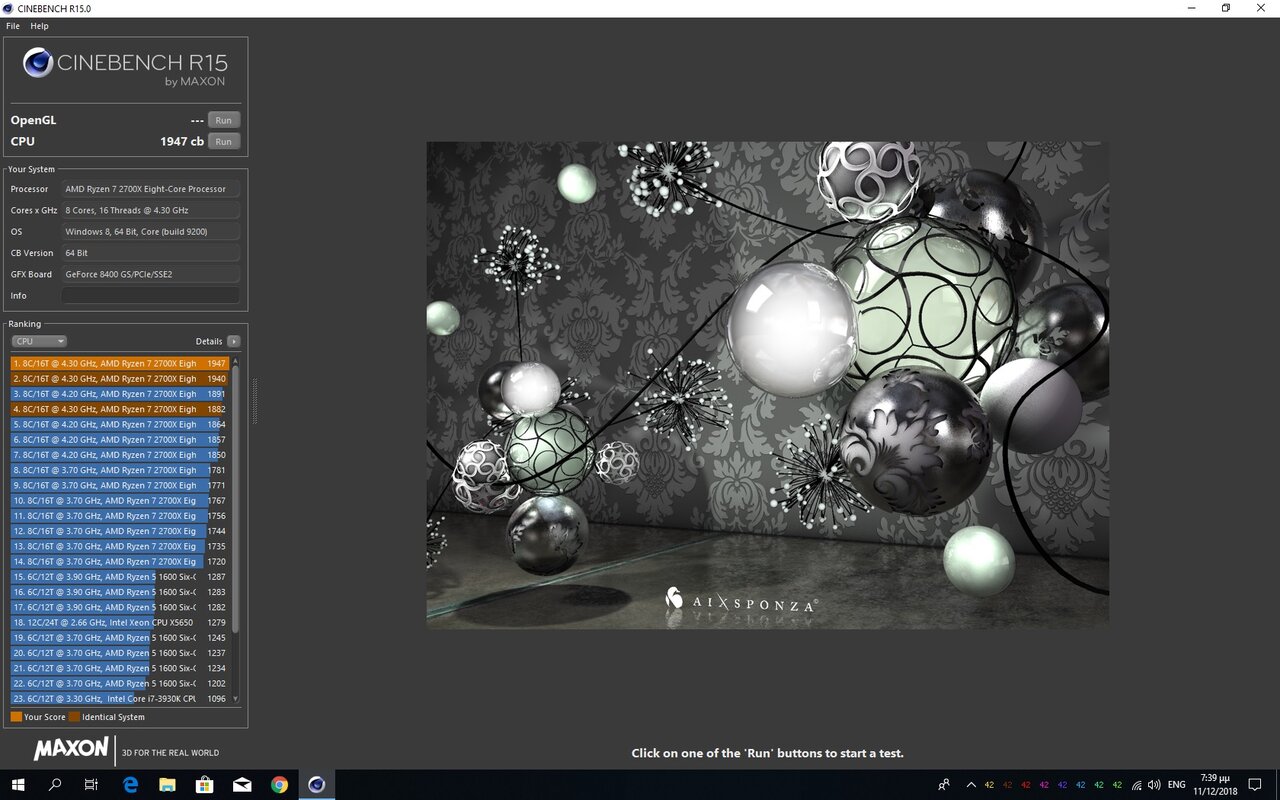Click the Cinebench R15 logo sphere
1280x800 pixels.
[38, 64]
